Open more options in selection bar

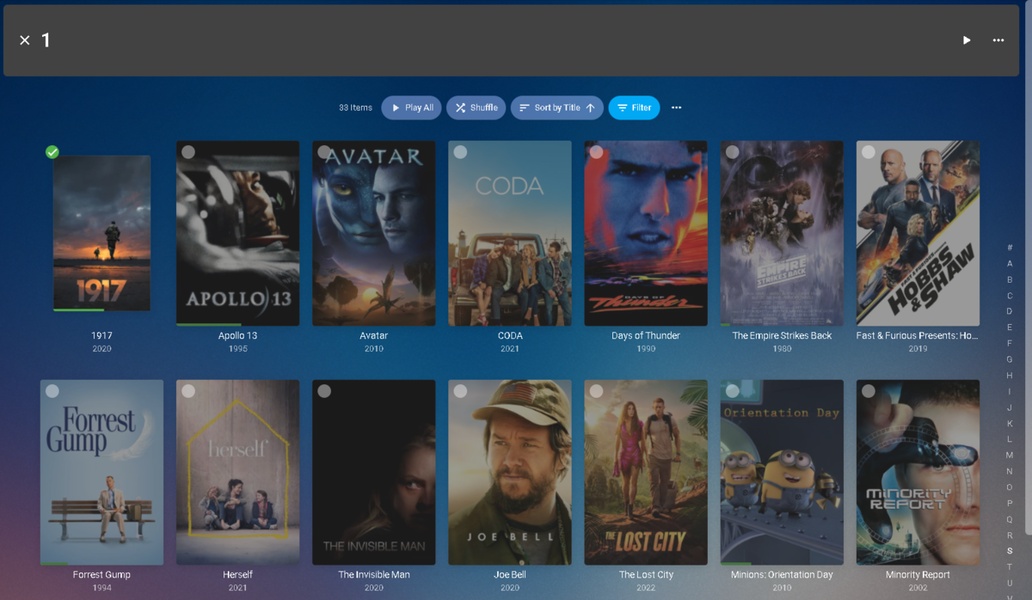click(998, 40)
